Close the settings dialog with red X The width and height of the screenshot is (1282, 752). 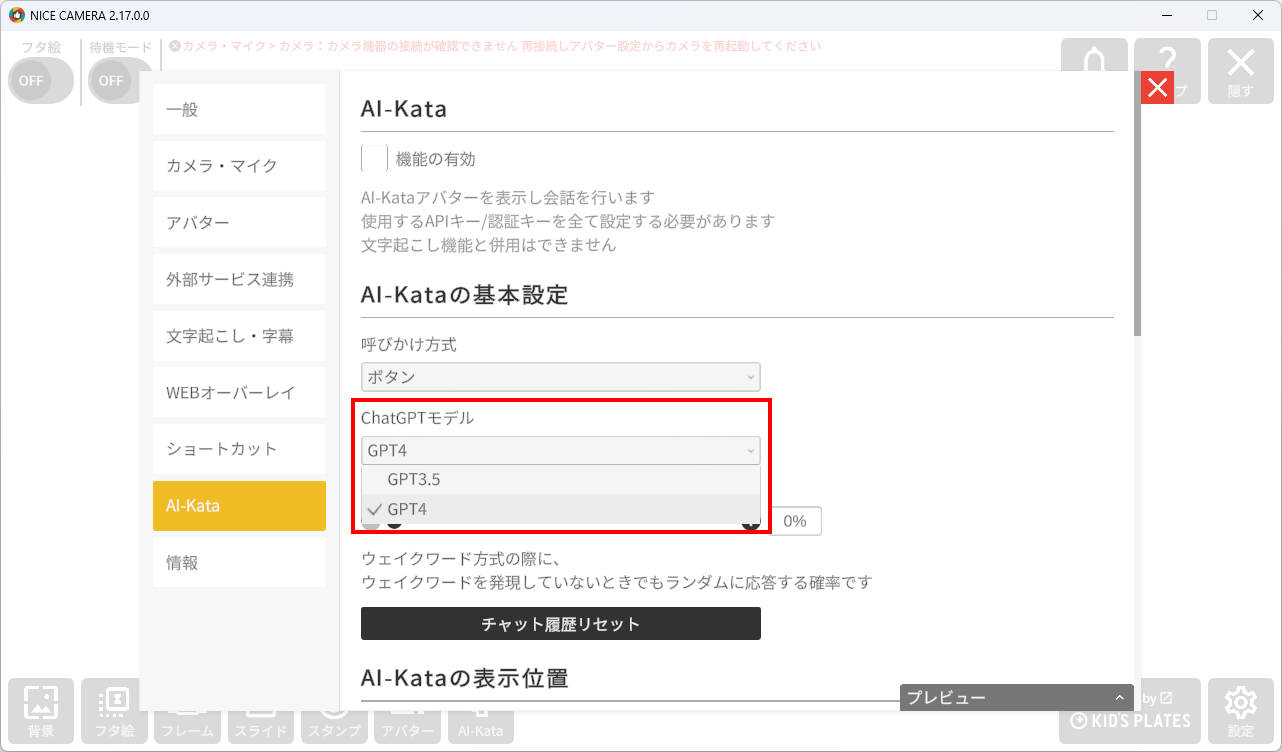click(1157, 88)
